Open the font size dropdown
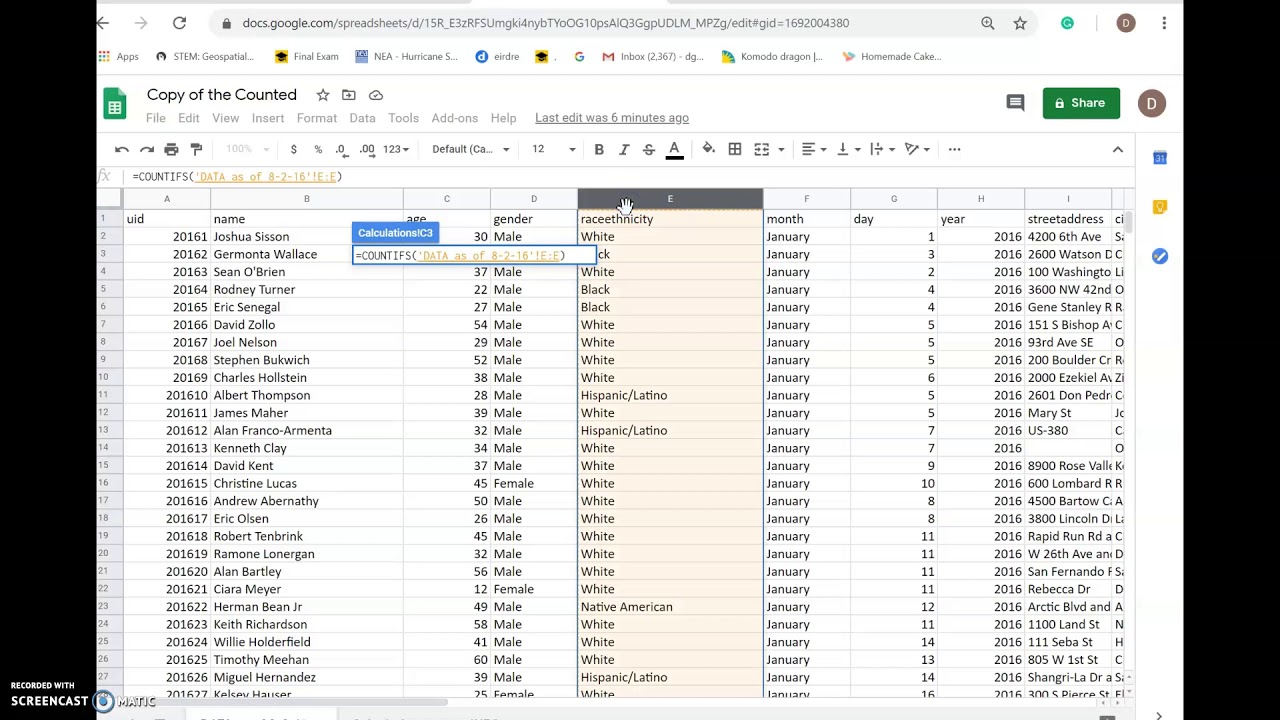1280x720 pixels. (x=553, y=149)
